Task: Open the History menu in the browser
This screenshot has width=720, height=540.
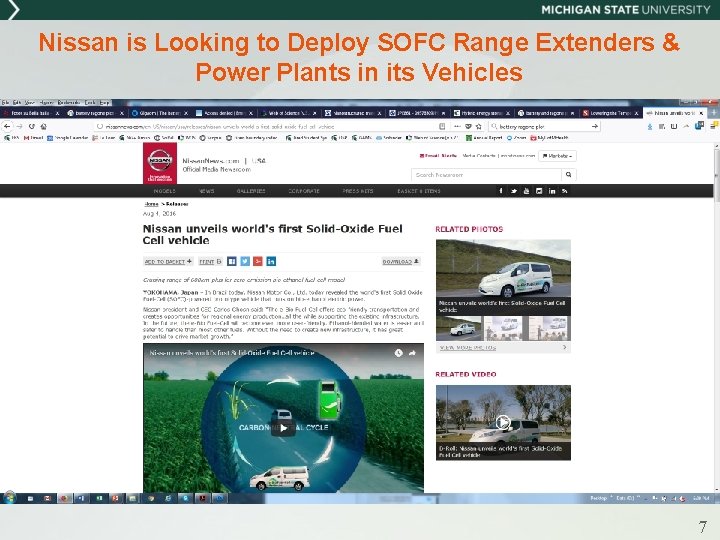Action: 46,102
